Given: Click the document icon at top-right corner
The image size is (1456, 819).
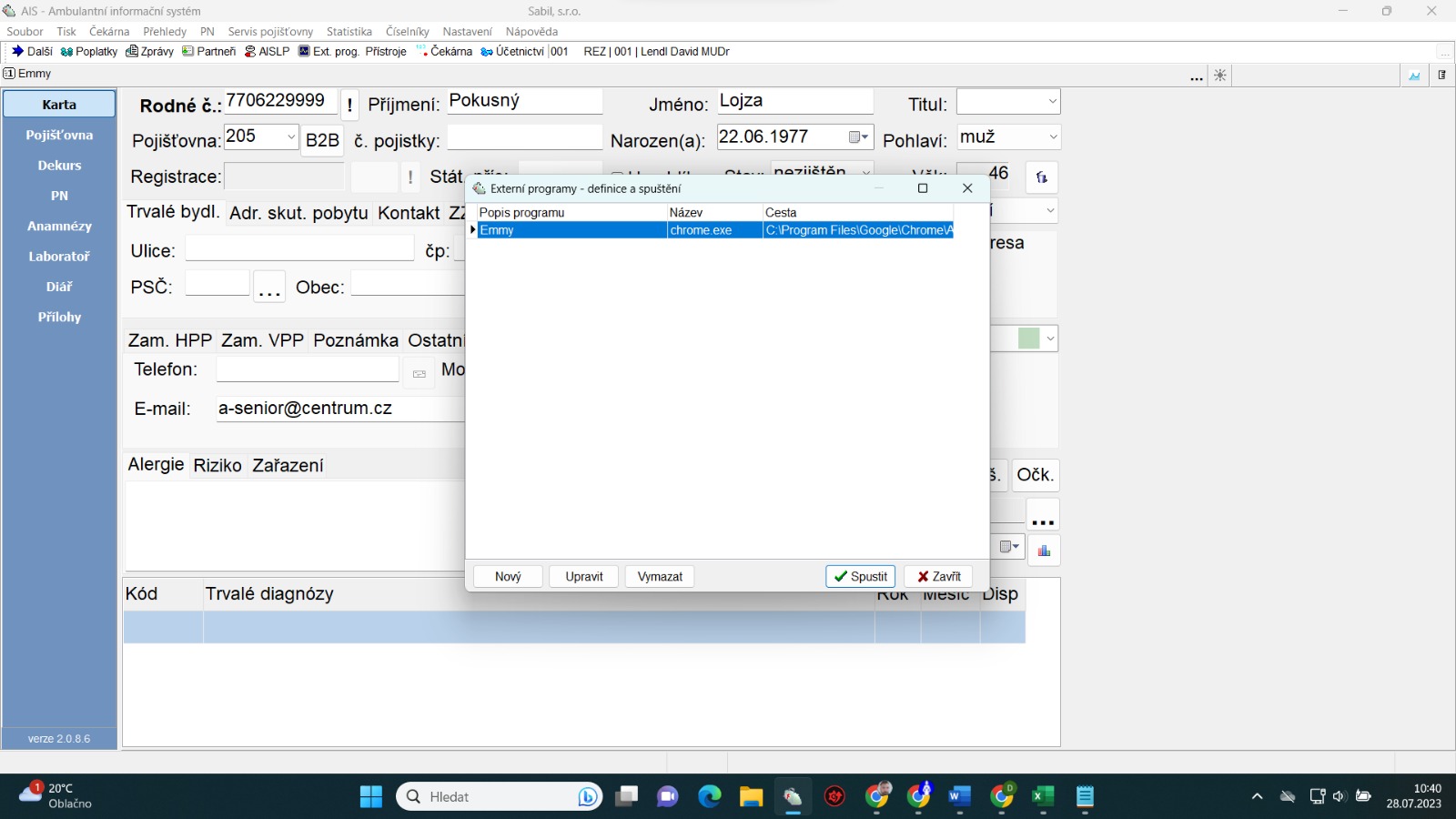Looking at the screenshot, I should click(1442, 76).
